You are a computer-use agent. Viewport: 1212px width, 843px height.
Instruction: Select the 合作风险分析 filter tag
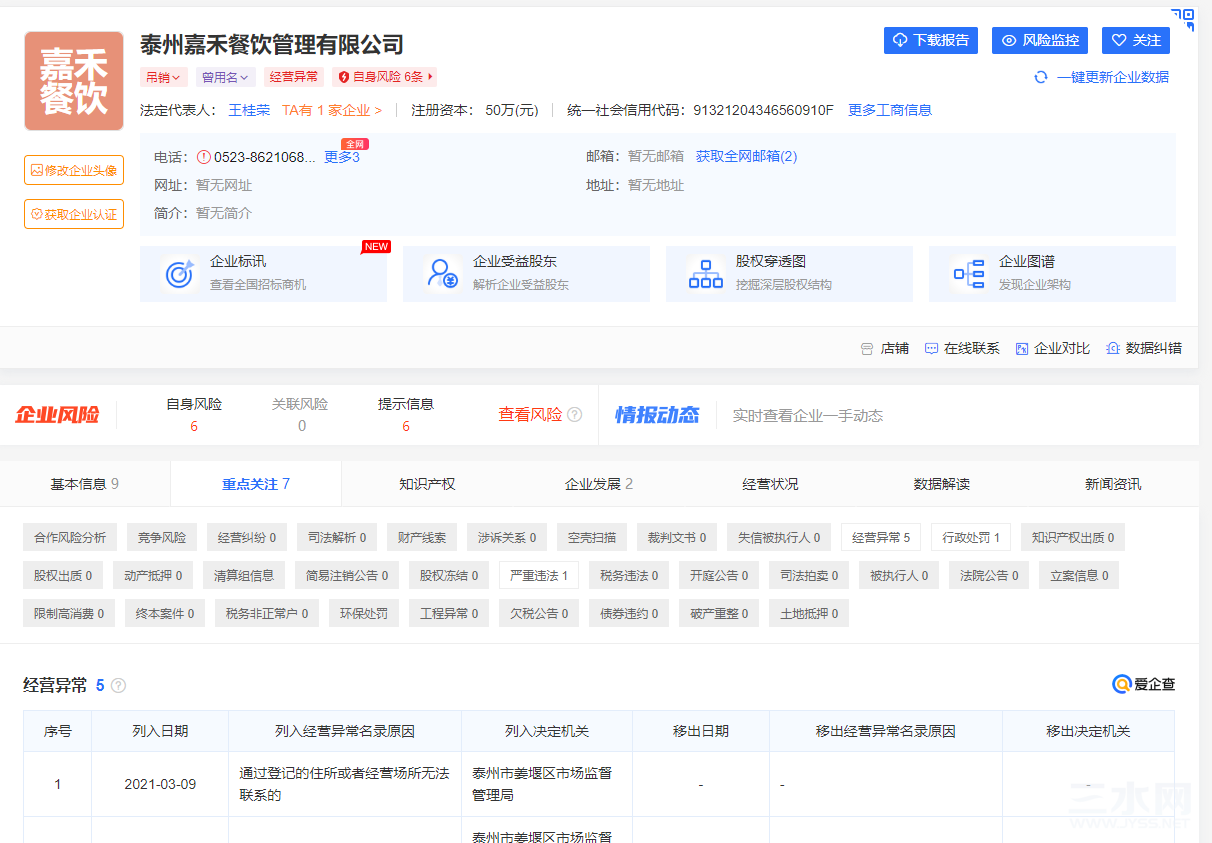[x=70, y=537]
